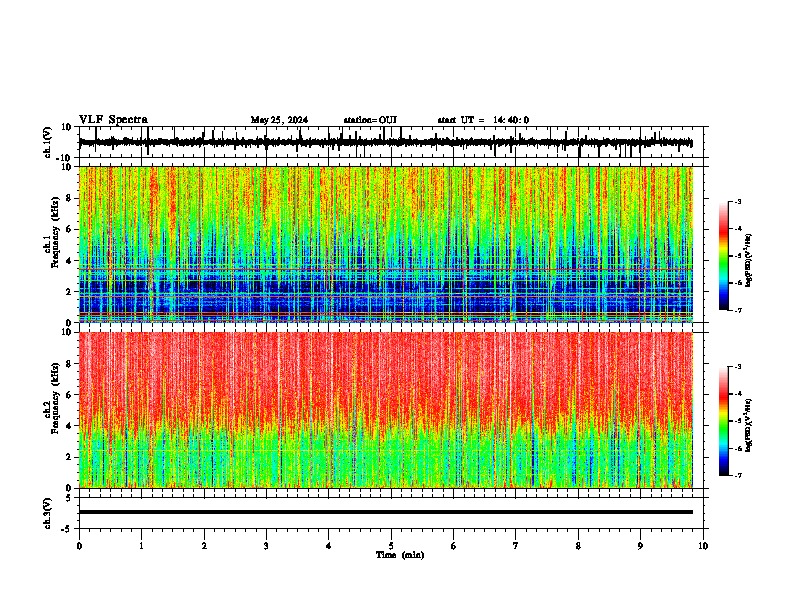The width and height of the screenshot is (792, 612).
Task: Click the "station=OUI" label
Action: coord(370,120)
